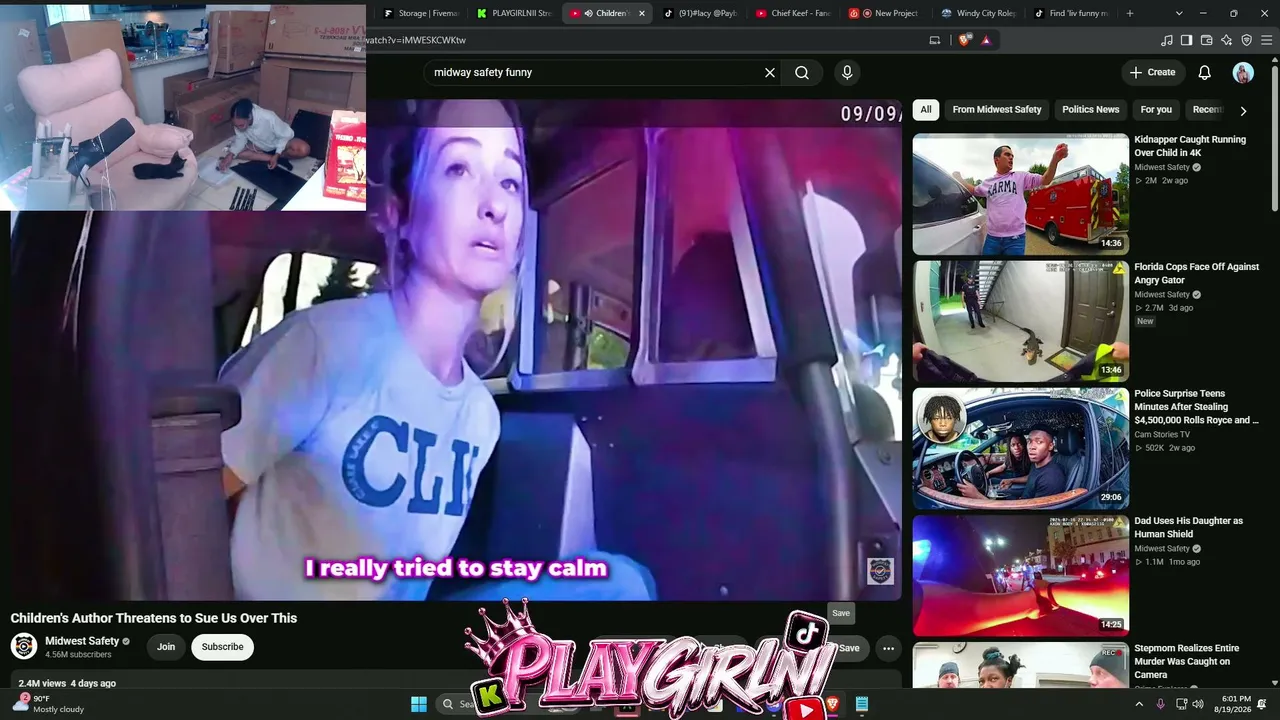Open the Leo AI sparkle icon
The width and height of the screenshot is (1280, 720).
tap(1227, 40)
